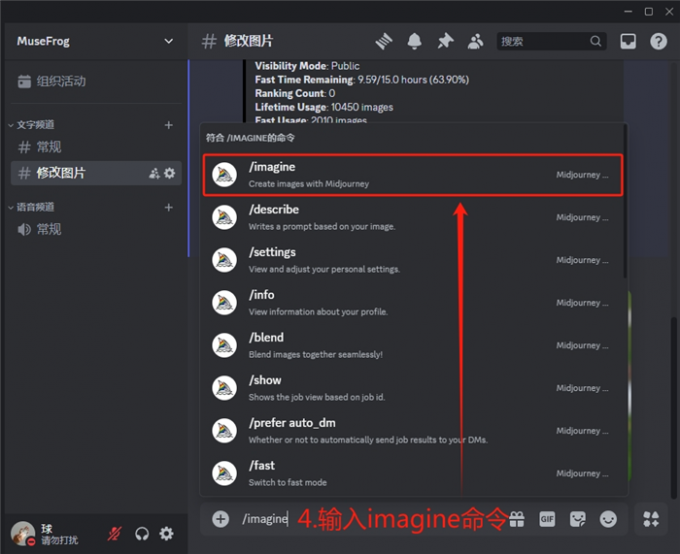680x554 pixels.
Task: Click the Ranking Count line
Action: [x=295, y=93]
